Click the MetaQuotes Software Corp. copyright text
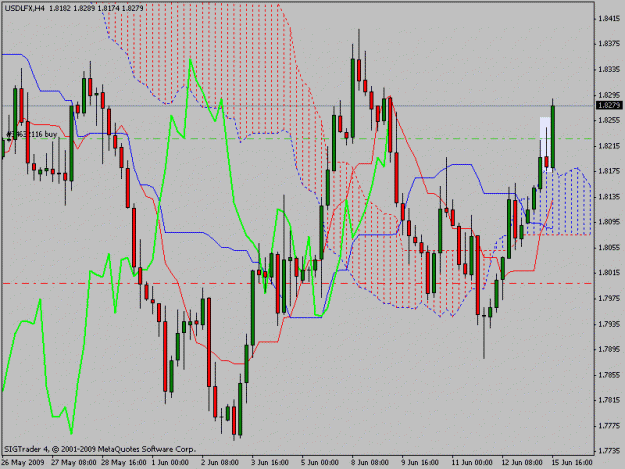 click(100, 449)
